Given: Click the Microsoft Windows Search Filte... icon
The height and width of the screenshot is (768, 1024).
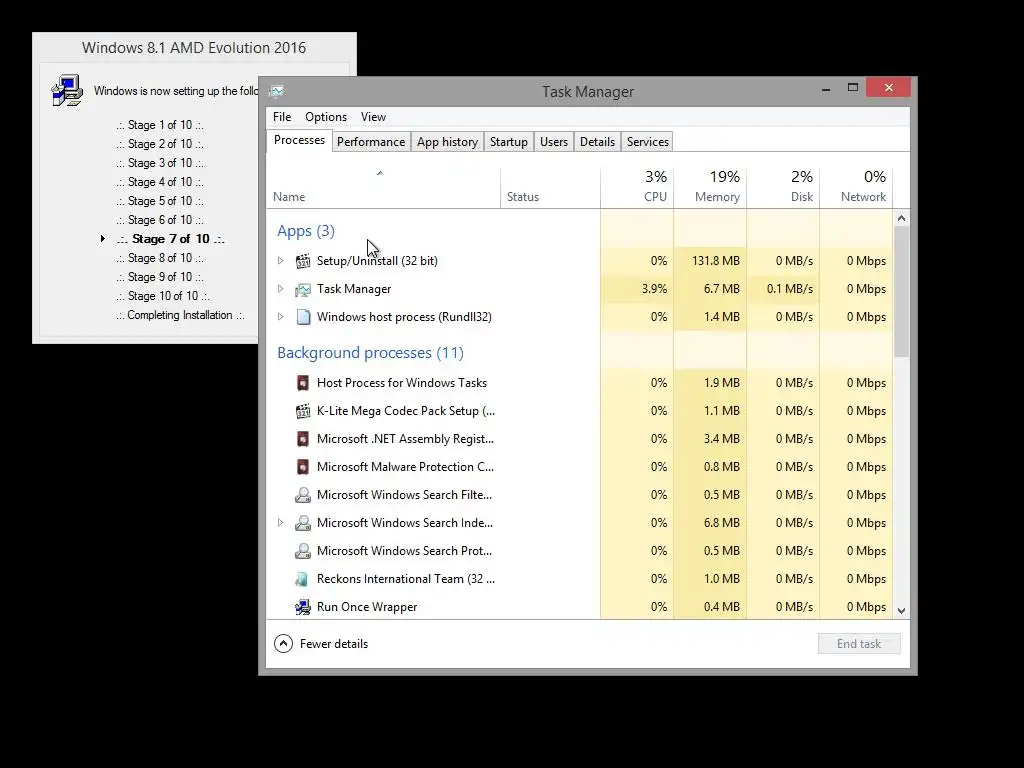Looking at the screenshot, I should click(302, 496).
